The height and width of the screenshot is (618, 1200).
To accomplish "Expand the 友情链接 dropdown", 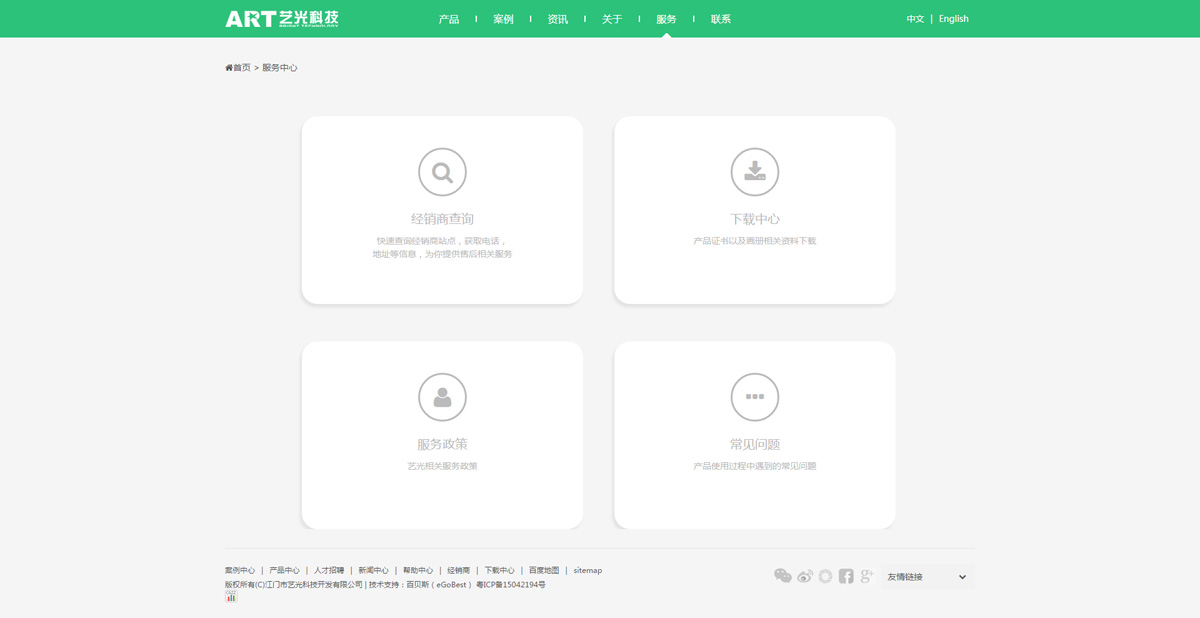I will pyautogui.click(x=927, y=577).
